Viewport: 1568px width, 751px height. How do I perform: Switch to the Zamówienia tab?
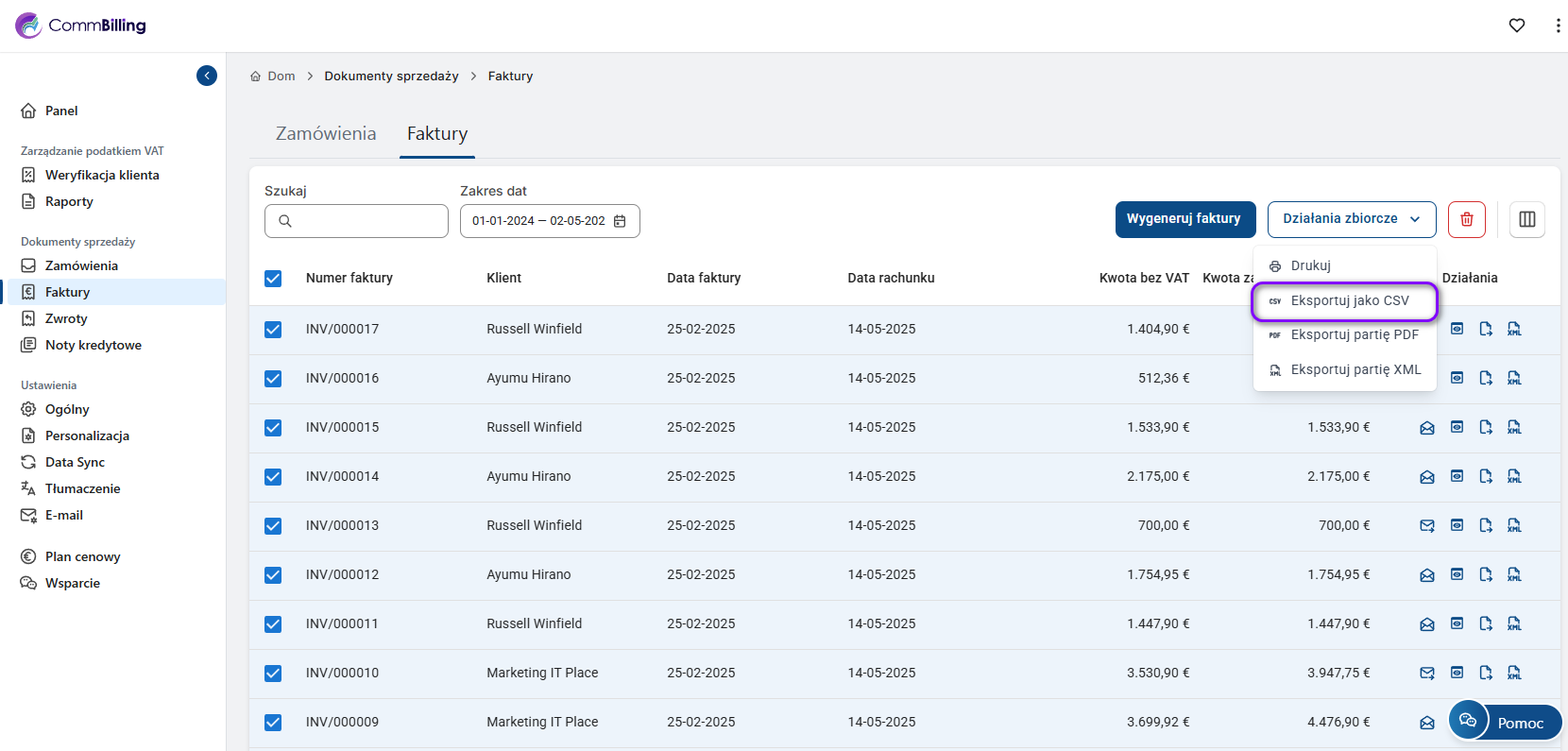(x=326, y=134)
